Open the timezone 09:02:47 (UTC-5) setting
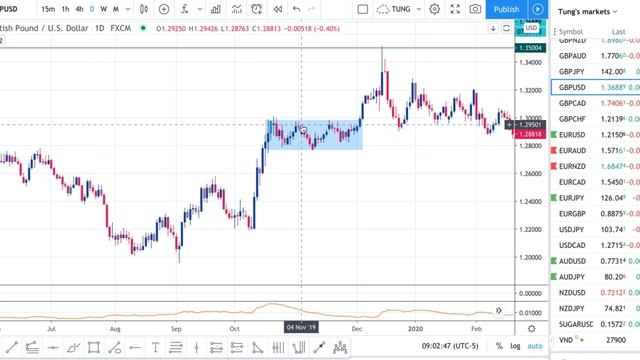This screenshot has height=360, width=640. 450,346
